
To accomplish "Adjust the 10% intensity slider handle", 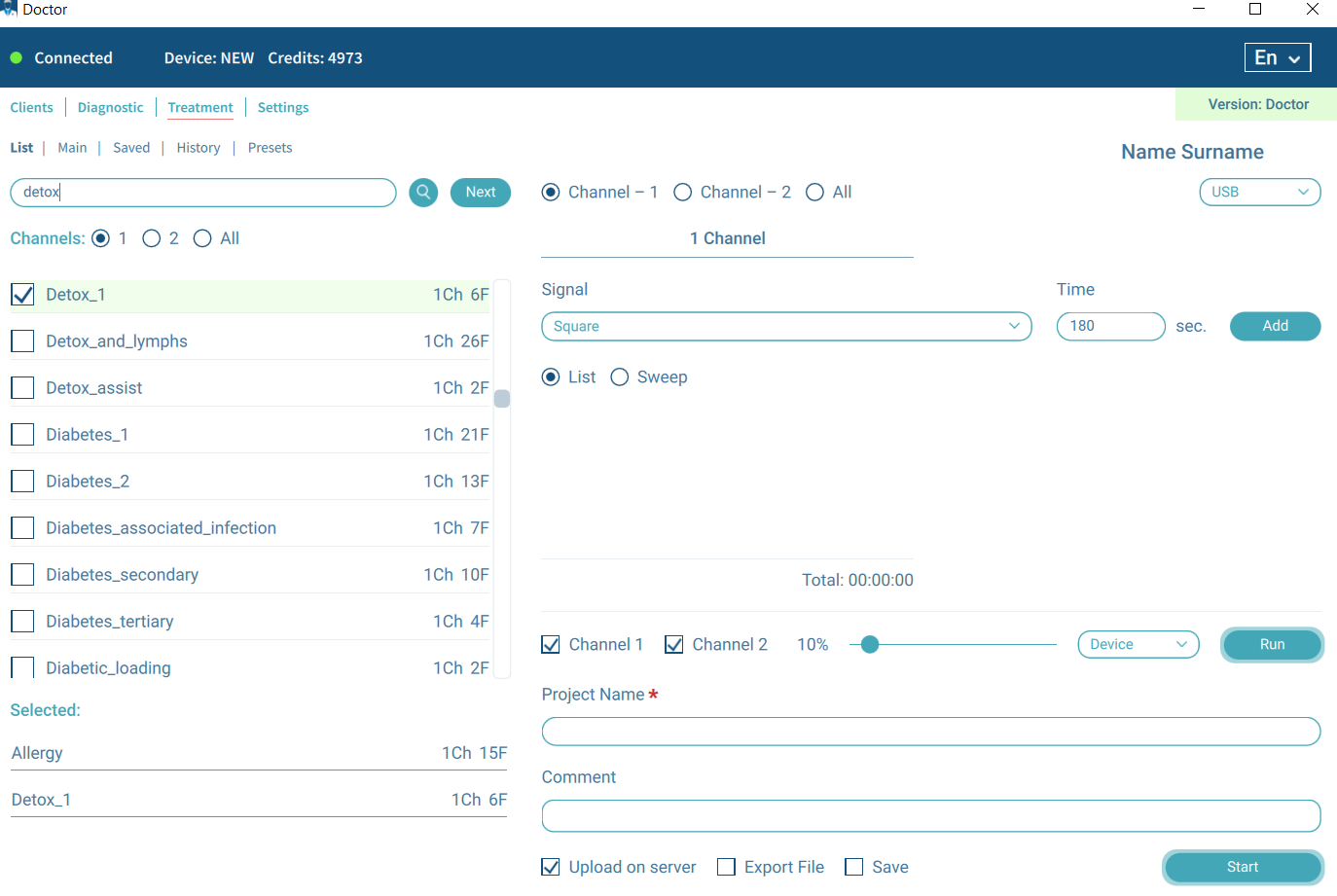I will pos(870,644).
